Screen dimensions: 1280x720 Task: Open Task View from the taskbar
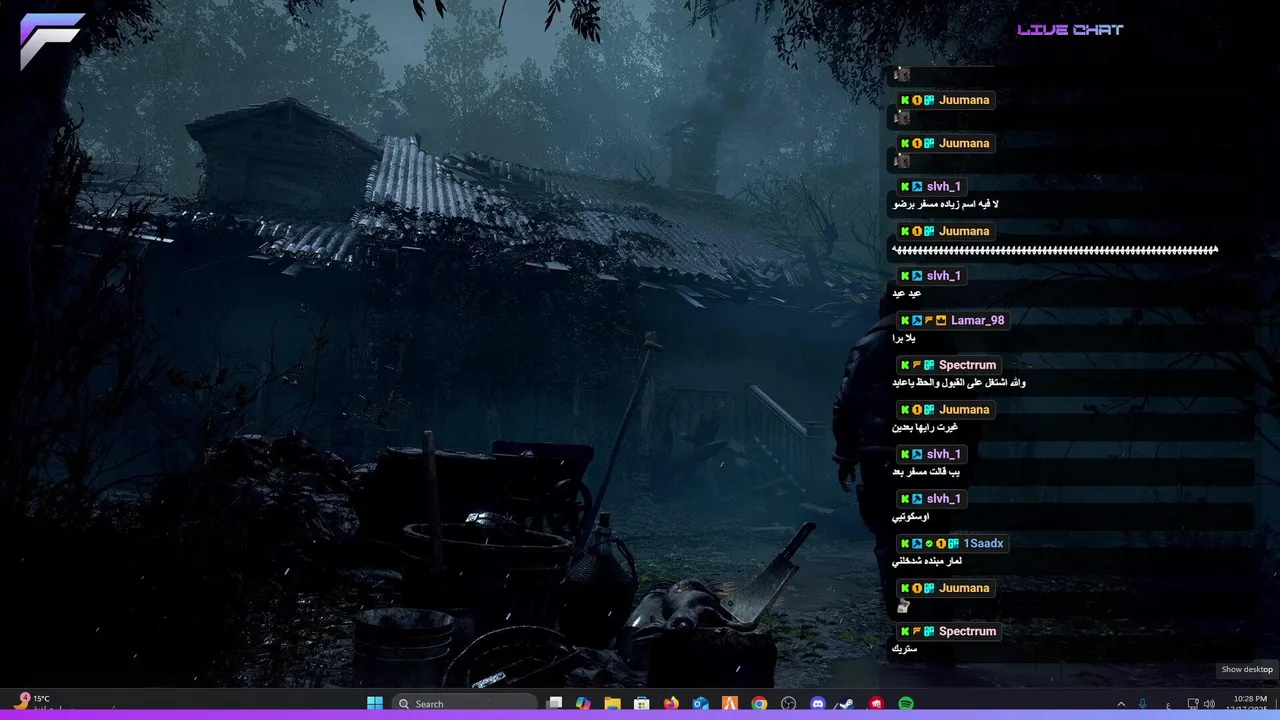[555, 704]
